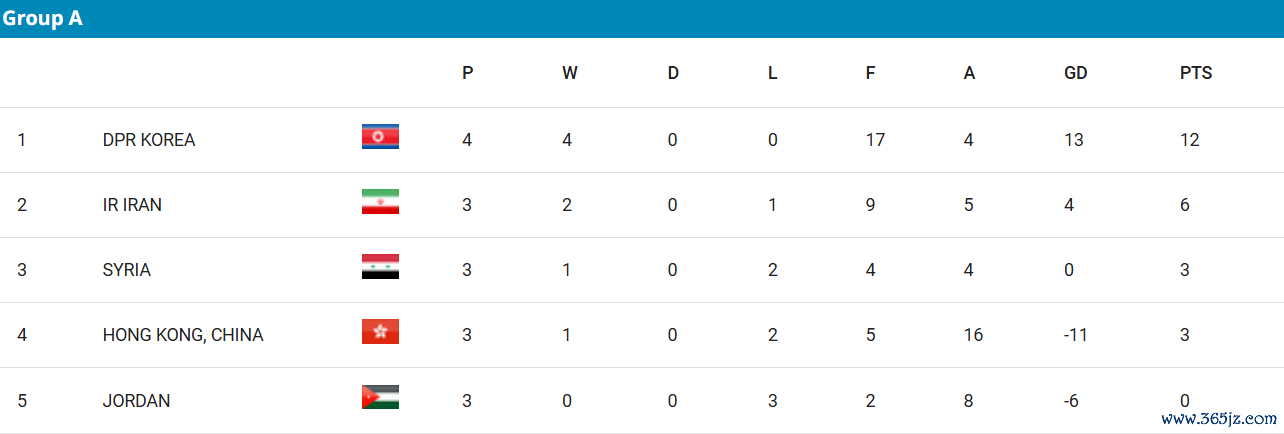1284x434 pixels.
Task: Click the Jordan flag icon
Action: point(380,397)
